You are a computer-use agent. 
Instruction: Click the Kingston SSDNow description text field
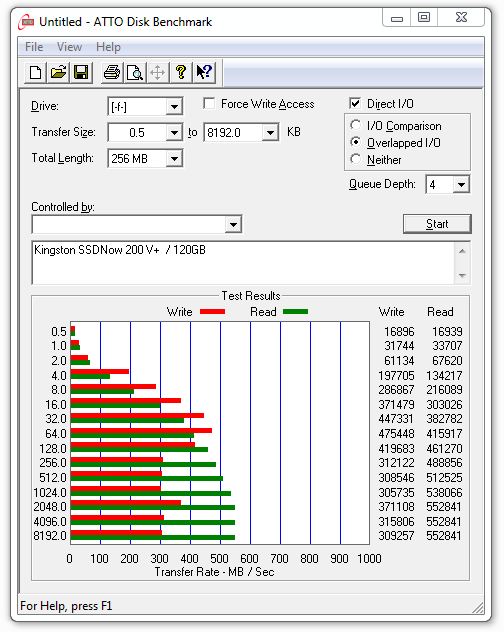(x=244, y=263)
